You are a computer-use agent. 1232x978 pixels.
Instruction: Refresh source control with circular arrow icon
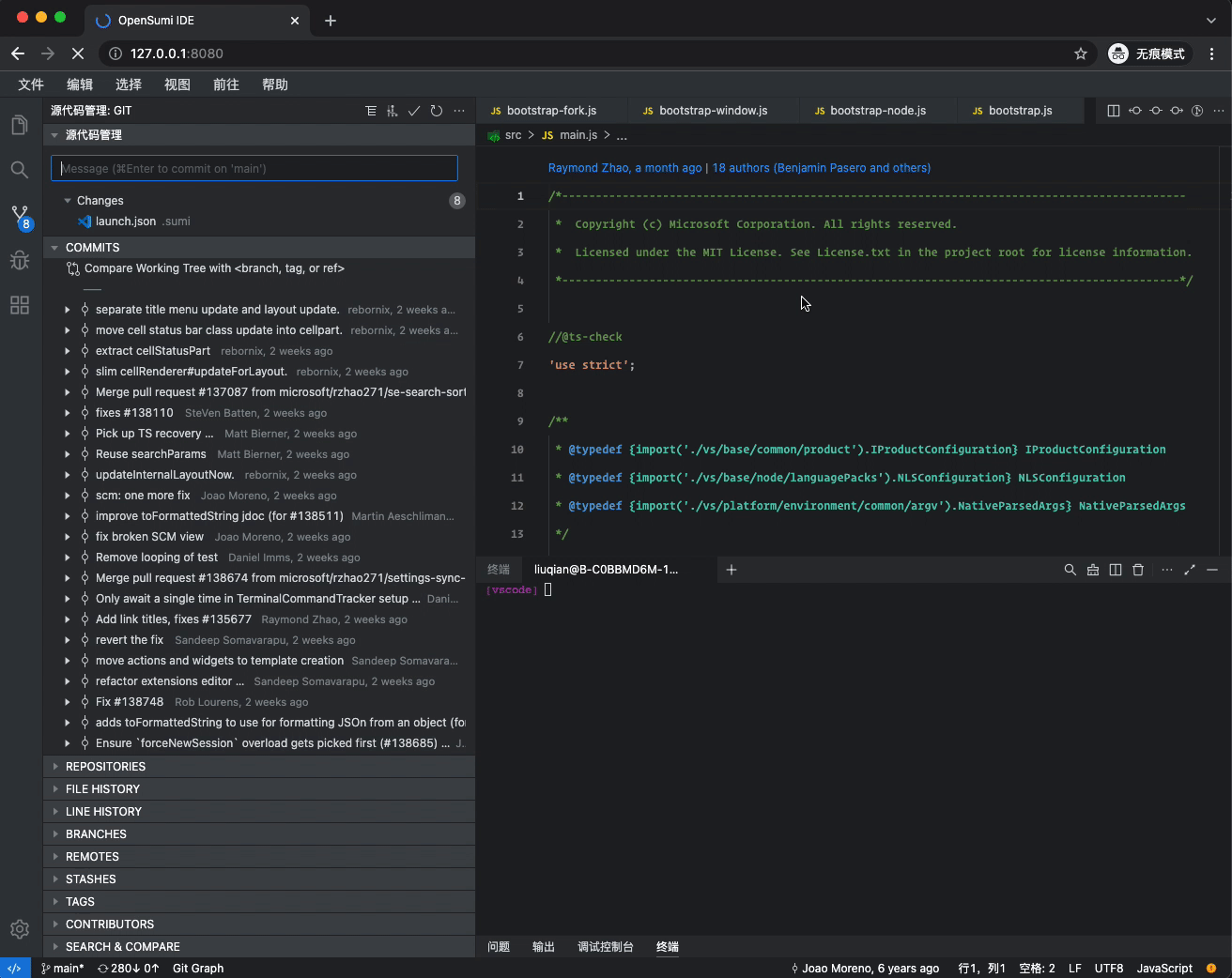pos(437,111)
